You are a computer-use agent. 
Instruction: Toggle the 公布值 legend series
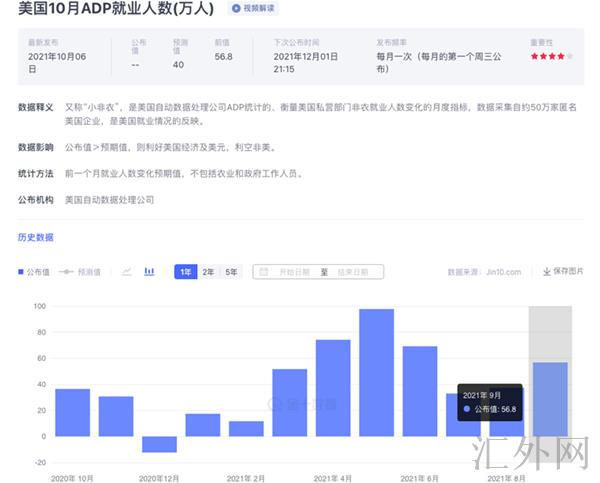click(35, 272)
